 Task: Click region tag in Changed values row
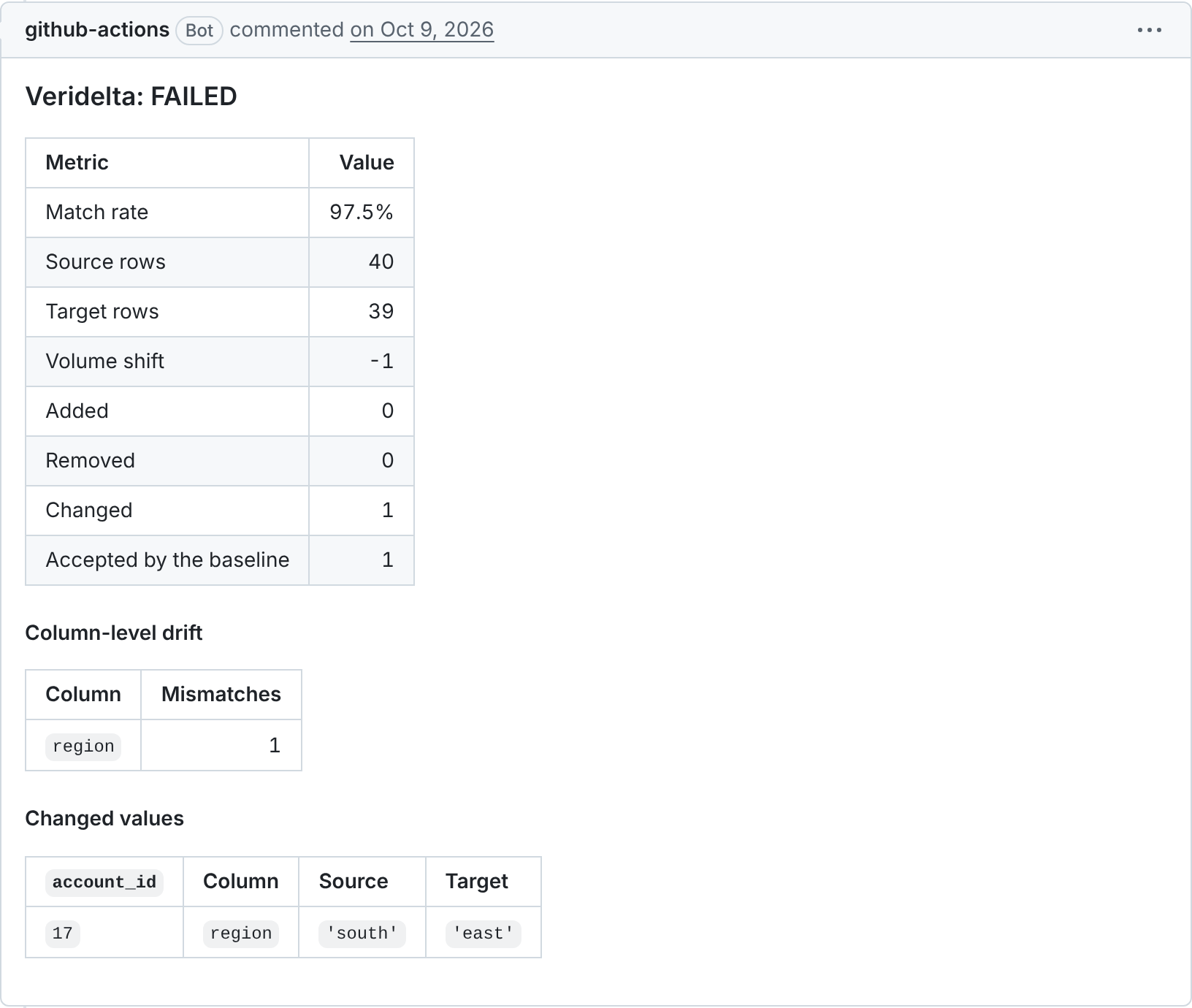[x=241, y=933]
